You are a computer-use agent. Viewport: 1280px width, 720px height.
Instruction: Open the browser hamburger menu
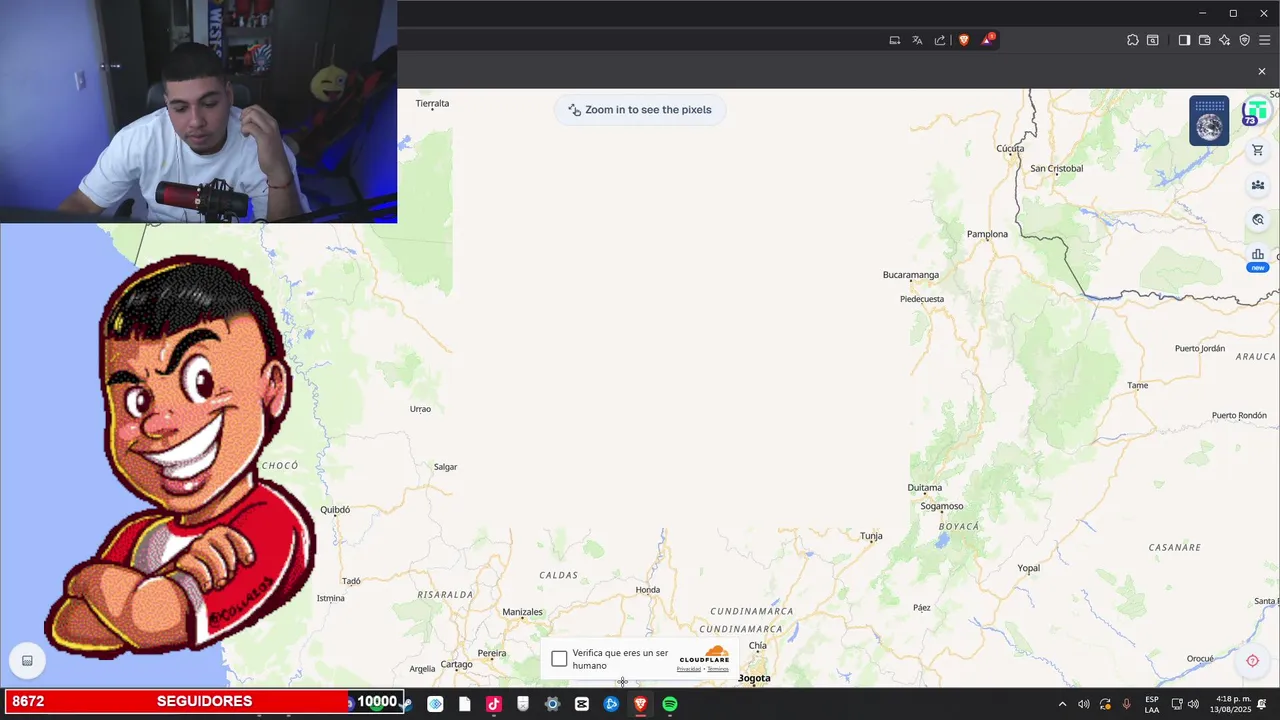click(1265, 40)
